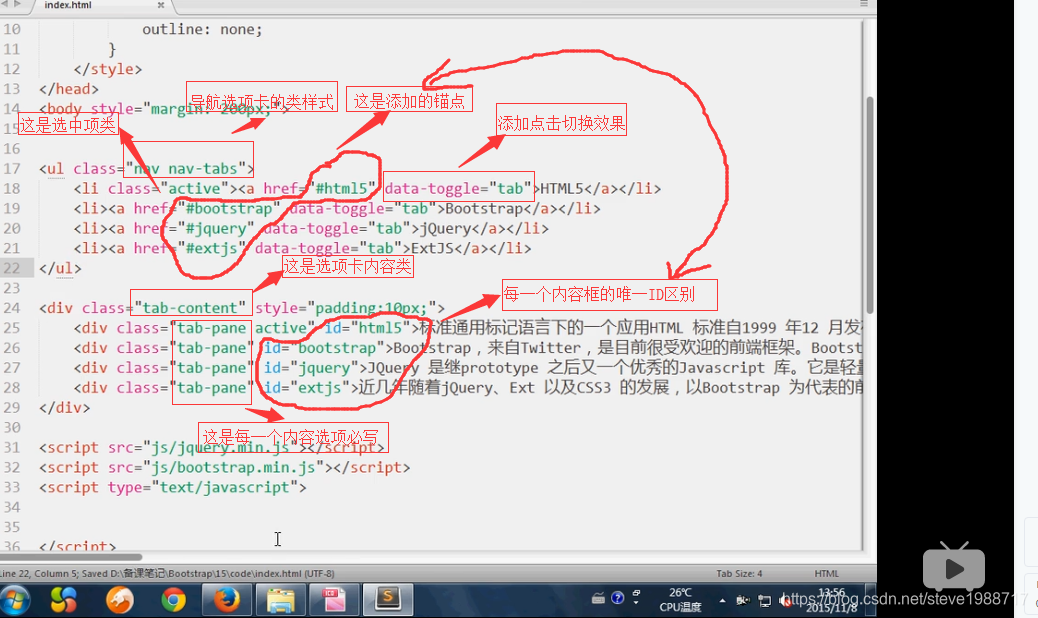Click "active" class value on line 18
The image size is (1038, 618).
(194, 189)
